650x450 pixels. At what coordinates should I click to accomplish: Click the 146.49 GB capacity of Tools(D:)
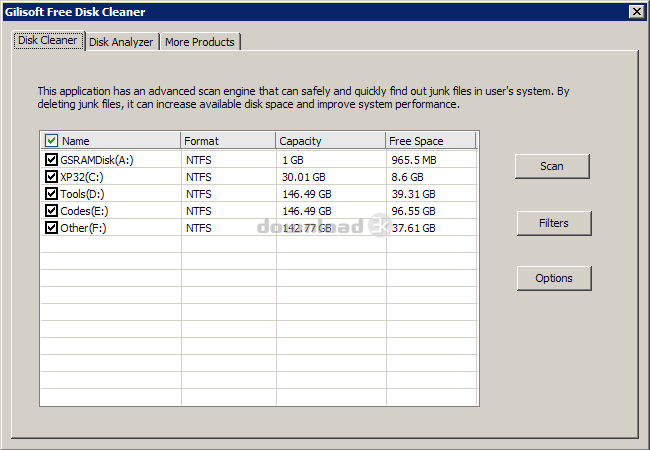click(307, 194)
